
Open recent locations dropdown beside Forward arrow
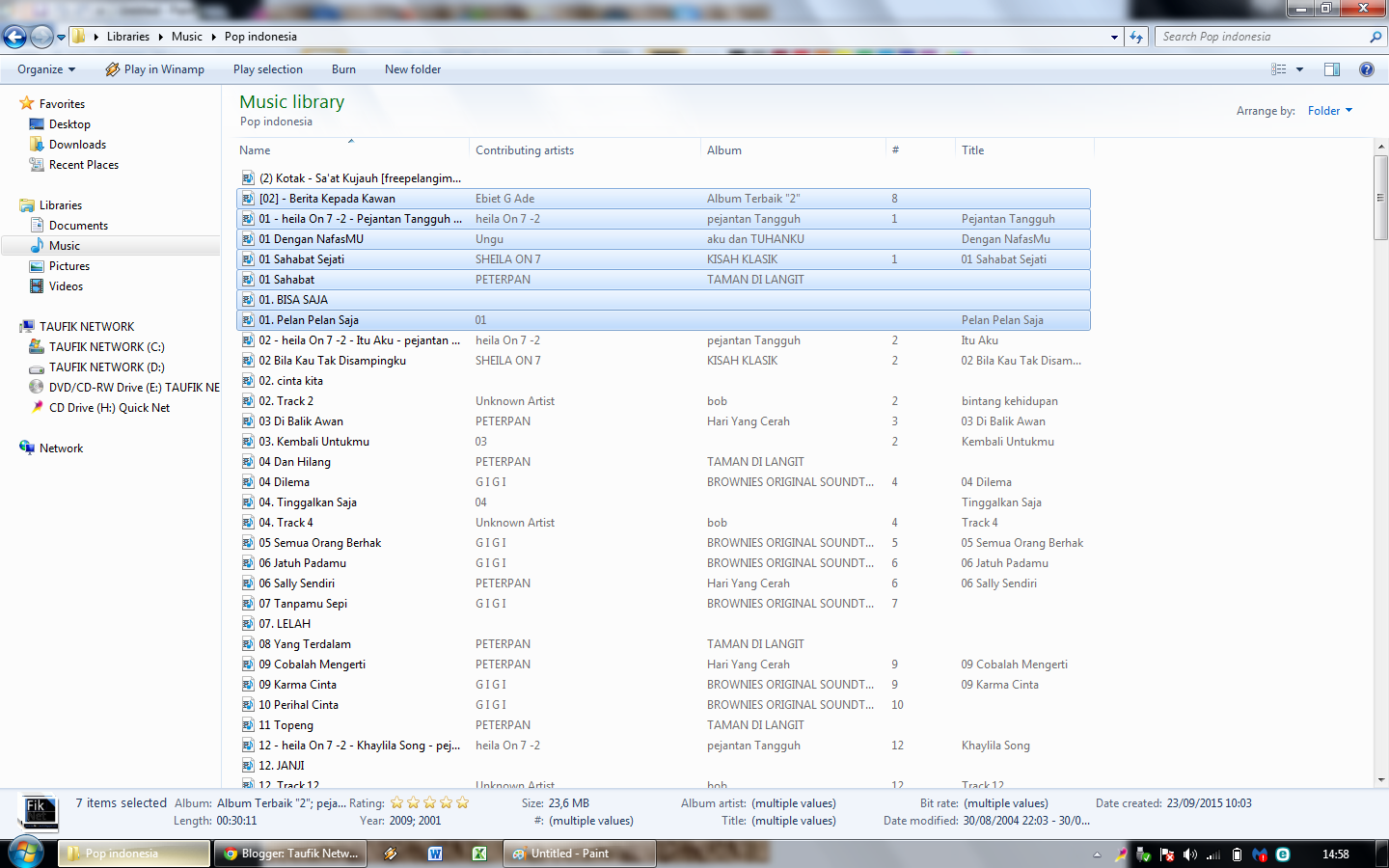61,38
